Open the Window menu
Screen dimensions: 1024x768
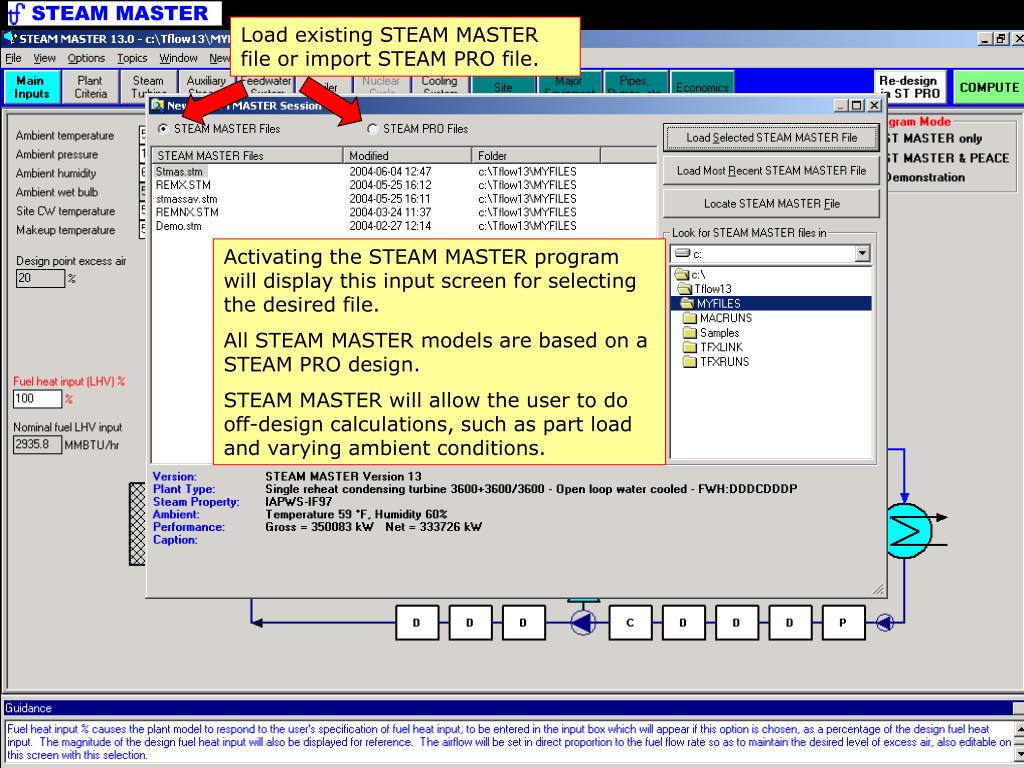[178, 58]
